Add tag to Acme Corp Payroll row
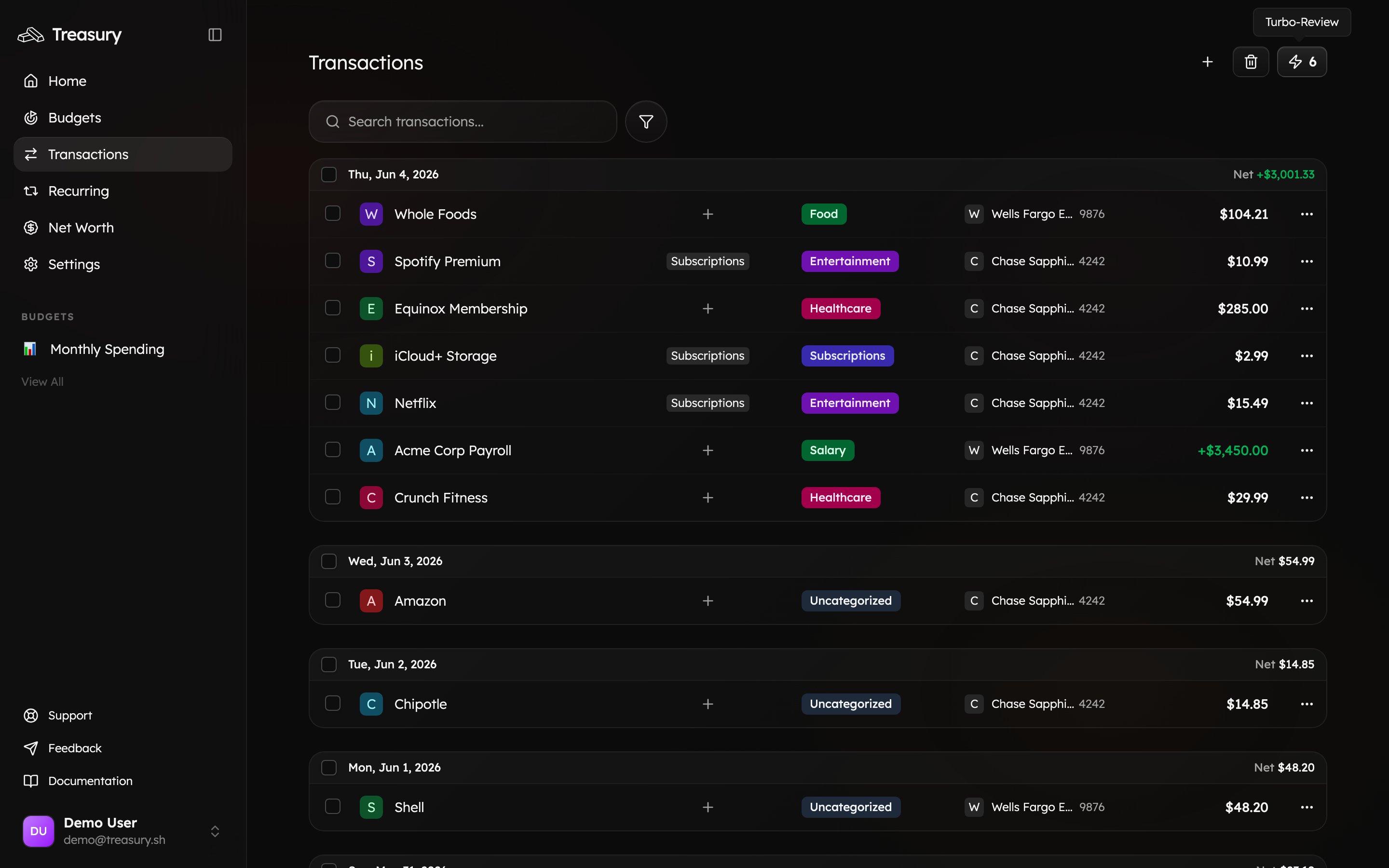The image size is (1389, 868). tap(708, 451)
